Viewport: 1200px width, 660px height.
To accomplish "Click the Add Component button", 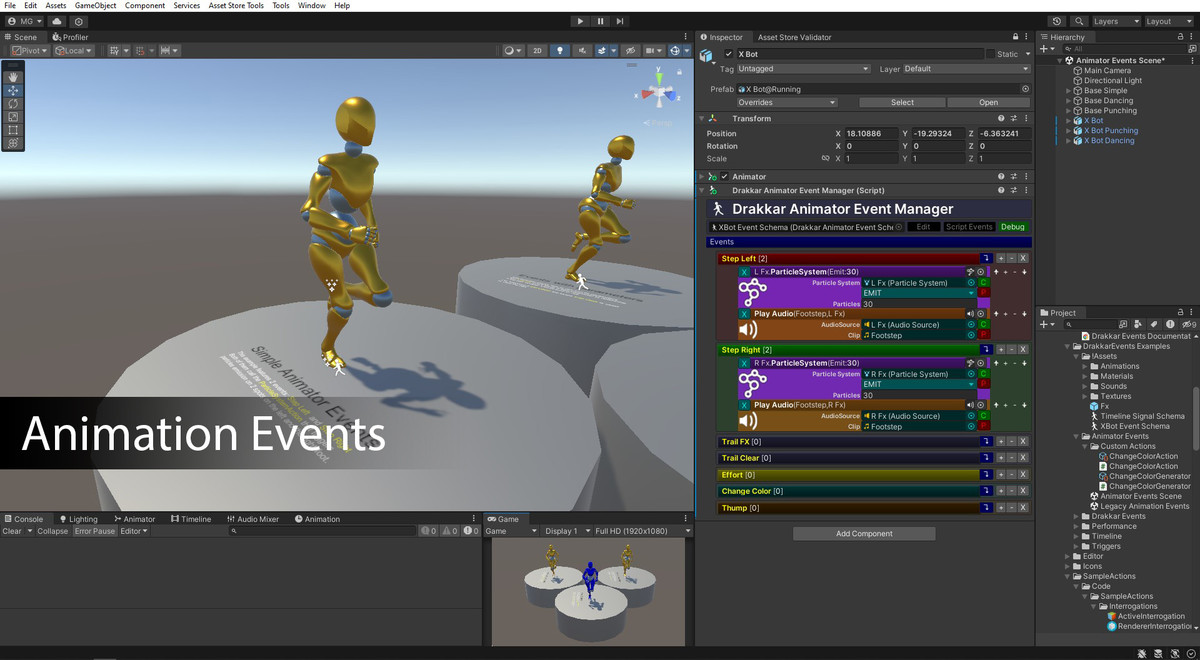I will tap(864, 534).
